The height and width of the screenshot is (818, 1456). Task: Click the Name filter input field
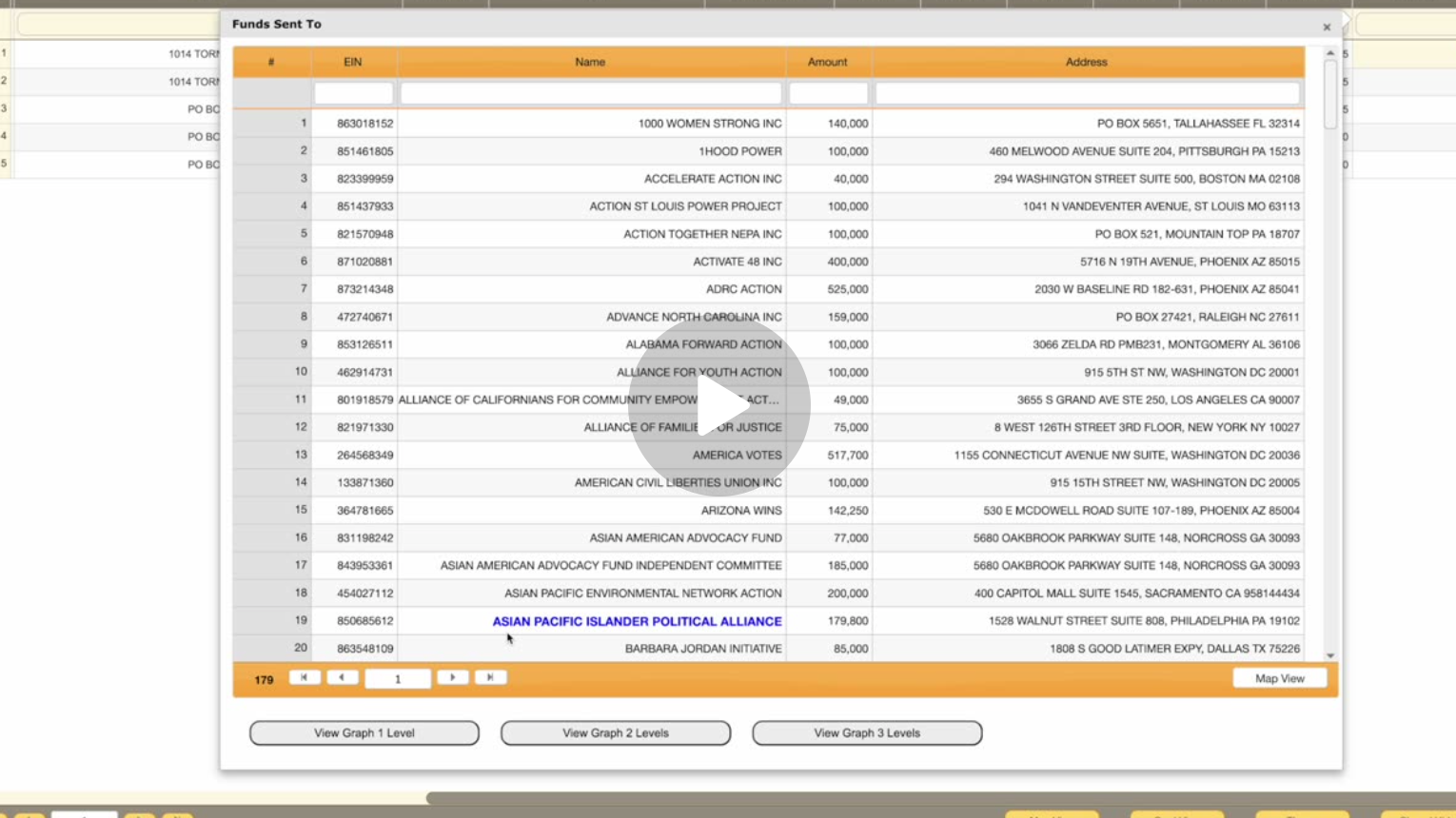pos(590,93)
